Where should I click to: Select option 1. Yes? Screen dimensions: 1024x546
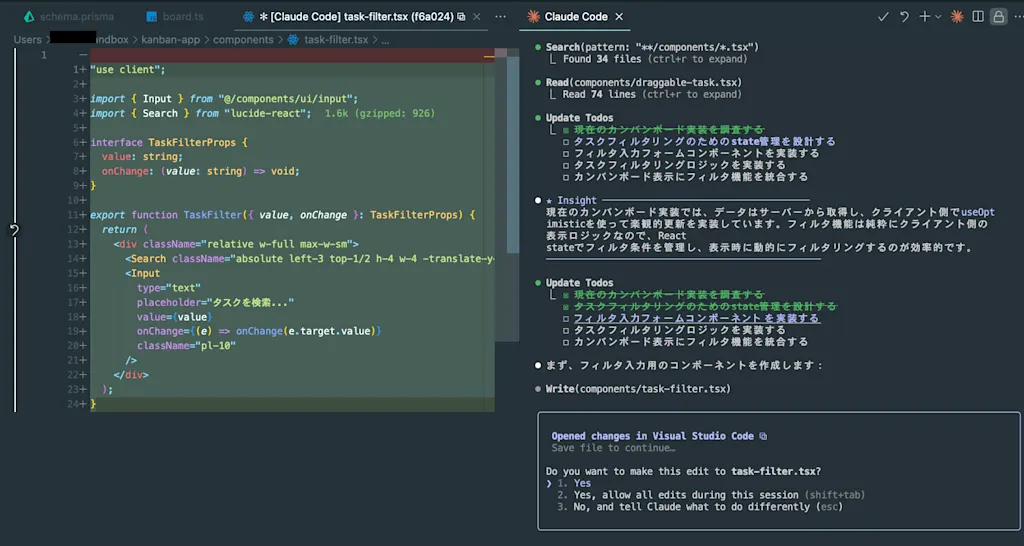[575, 483]
